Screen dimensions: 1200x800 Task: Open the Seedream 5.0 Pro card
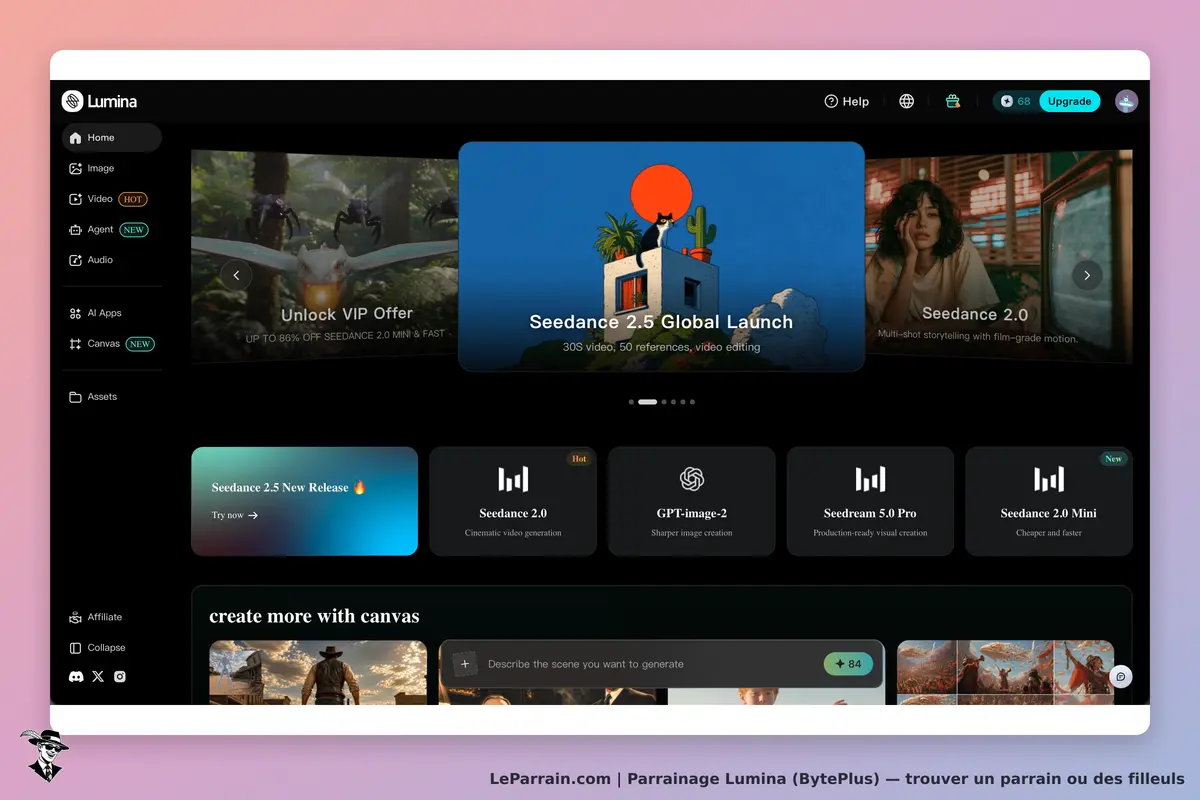tap(870, 501)
